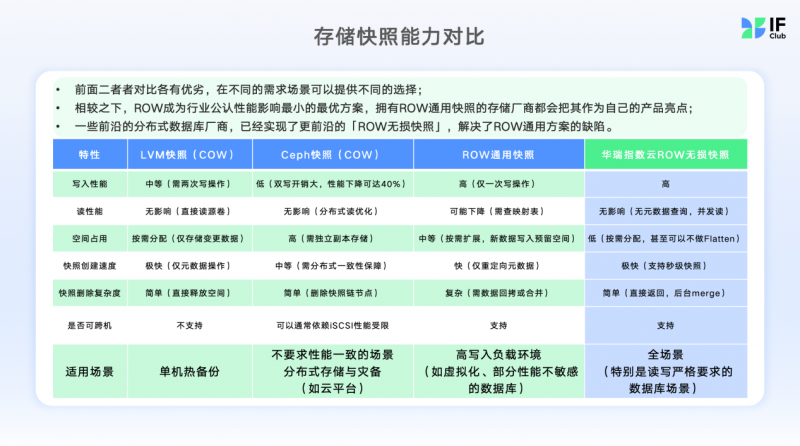Click 支持 in the 华瑞指数云 column

pyautogui.click(x=666, y=326)
